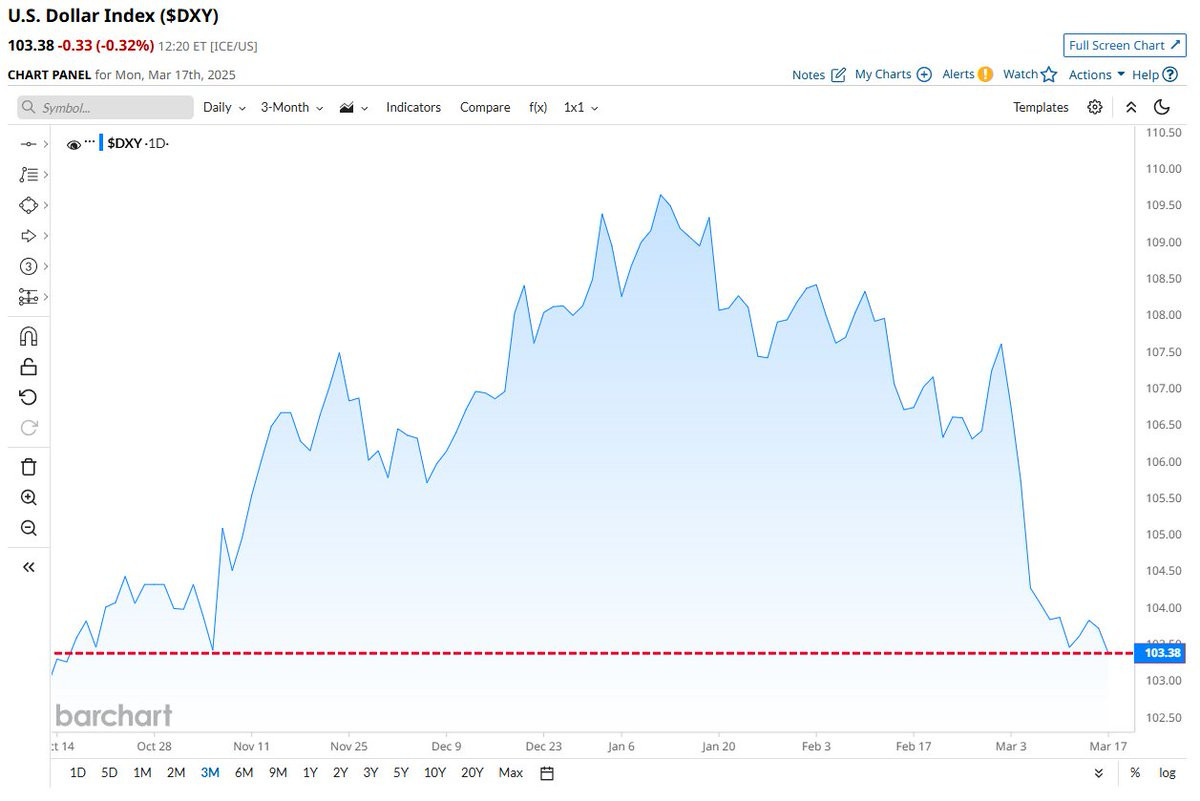Collapse the left drawing toolbar
Viewport: 1200px width, 801px height.
[x=28, y=567]
